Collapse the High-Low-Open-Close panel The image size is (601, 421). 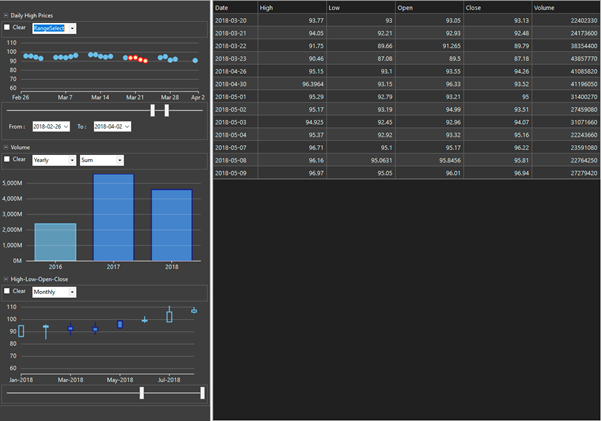click(6, 280)
